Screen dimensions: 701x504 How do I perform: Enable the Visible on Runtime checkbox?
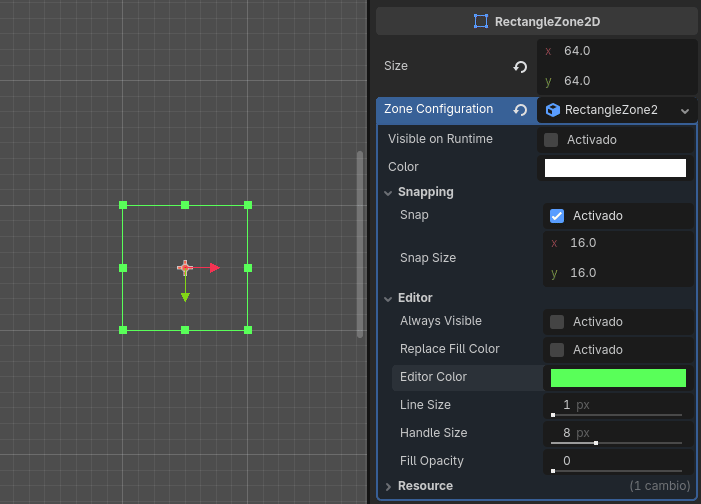tap(551, 140)
